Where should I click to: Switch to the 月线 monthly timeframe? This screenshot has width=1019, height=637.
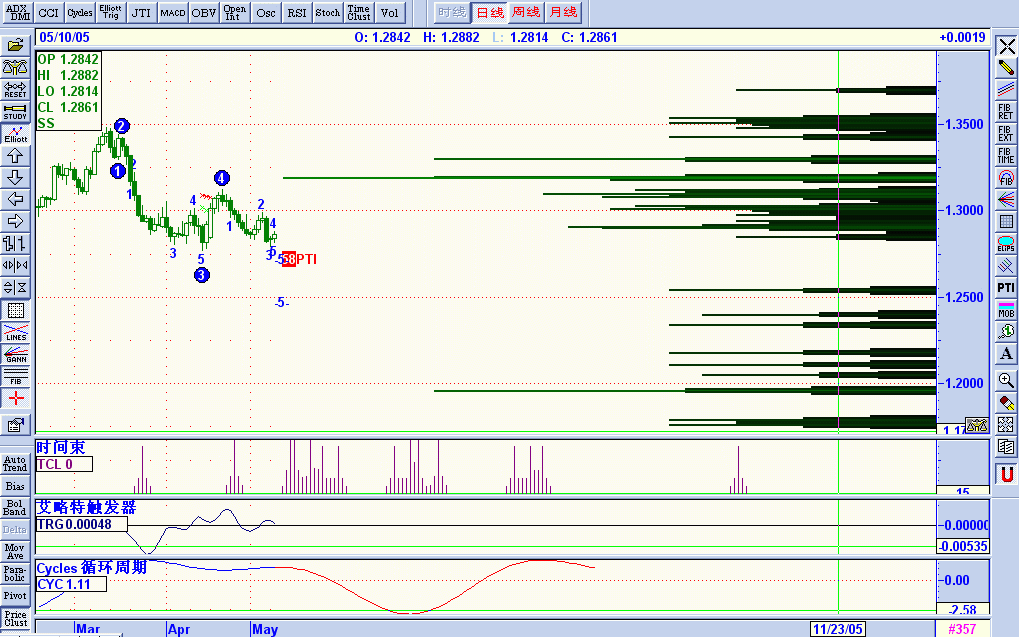[563, 12]
